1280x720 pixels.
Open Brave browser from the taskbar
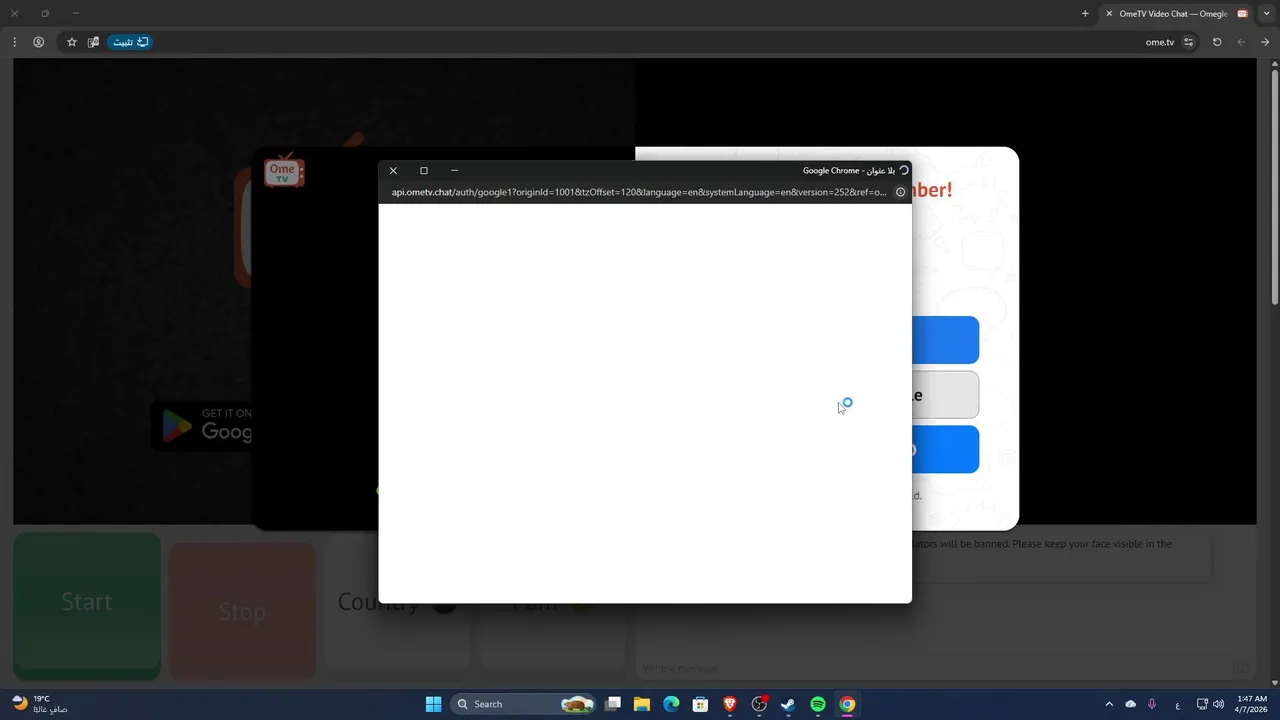(730, 704)
